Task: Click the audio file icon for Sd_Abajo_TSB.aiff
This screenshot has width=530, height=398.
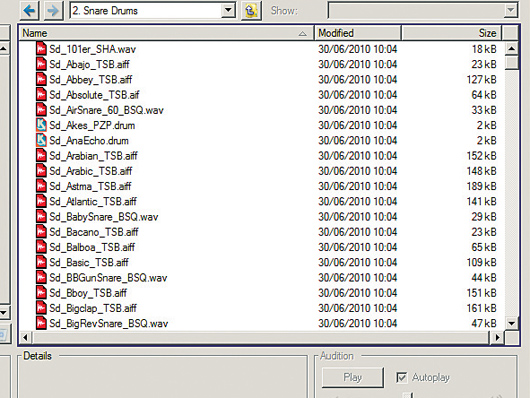Action: pyautogui.click(x=41, y=64)
